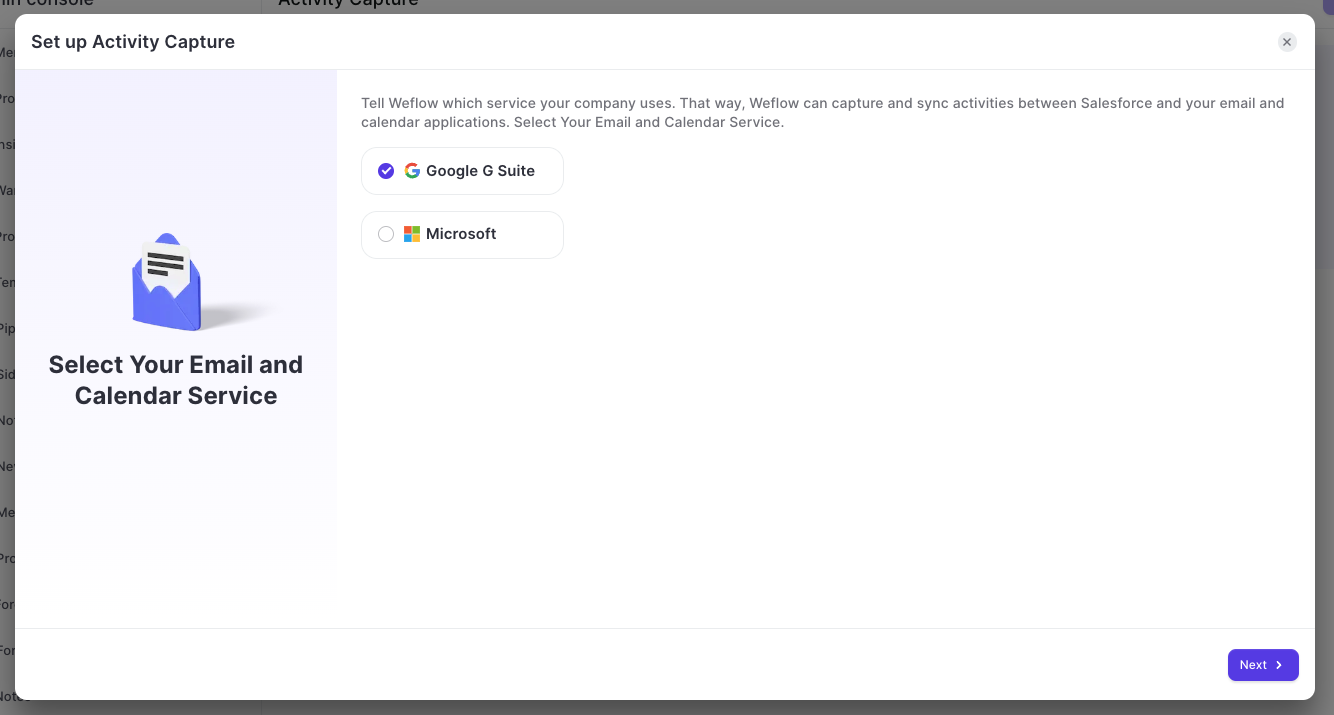Close the Set up Activity Capture dialog
The image size is (1334, 715).
(1287, 42)
